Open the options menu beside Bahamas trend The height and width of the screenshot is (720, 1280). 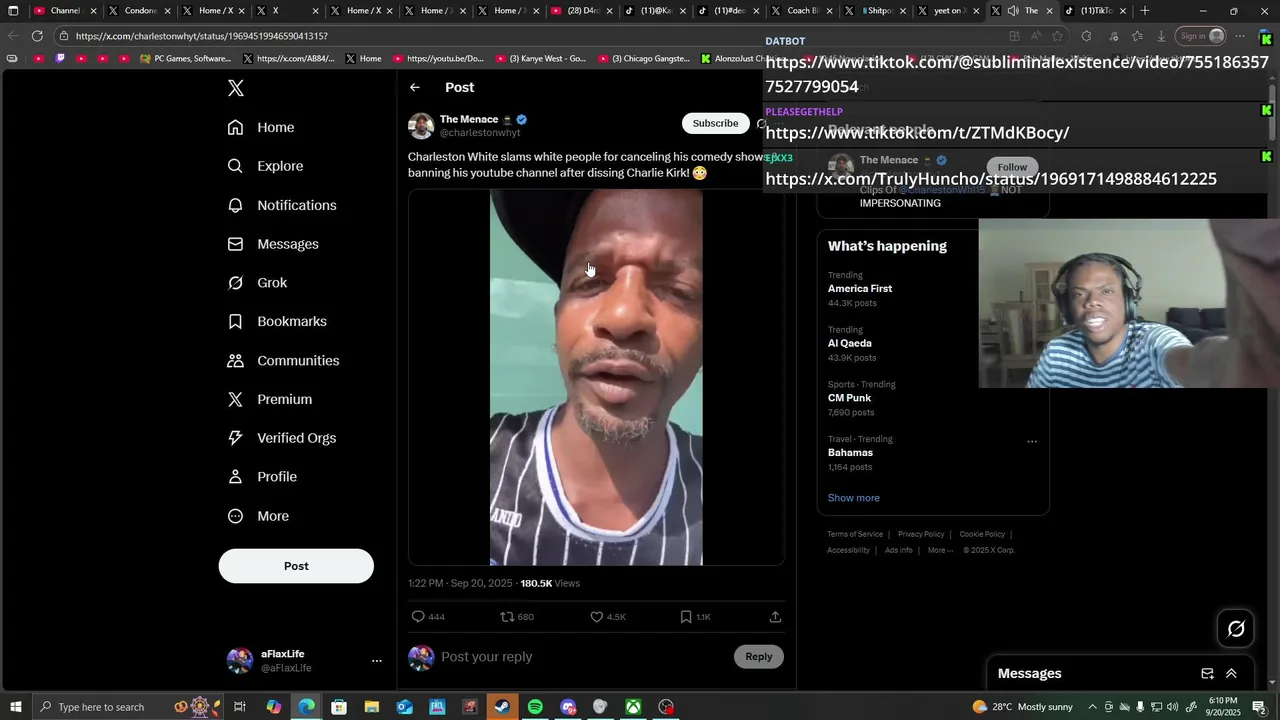1032,441
